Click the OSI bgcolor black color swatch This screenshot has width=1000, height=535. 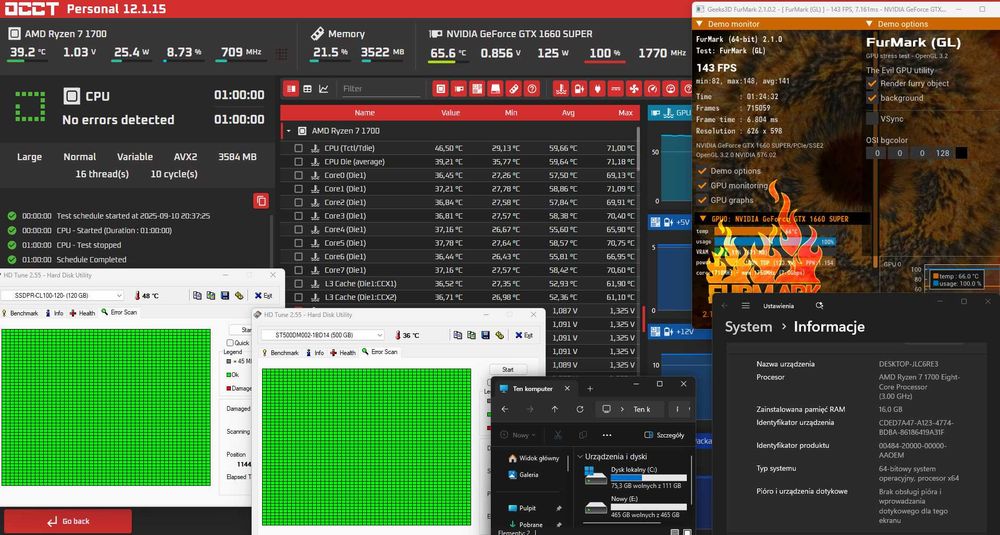[x=961, y=153]
